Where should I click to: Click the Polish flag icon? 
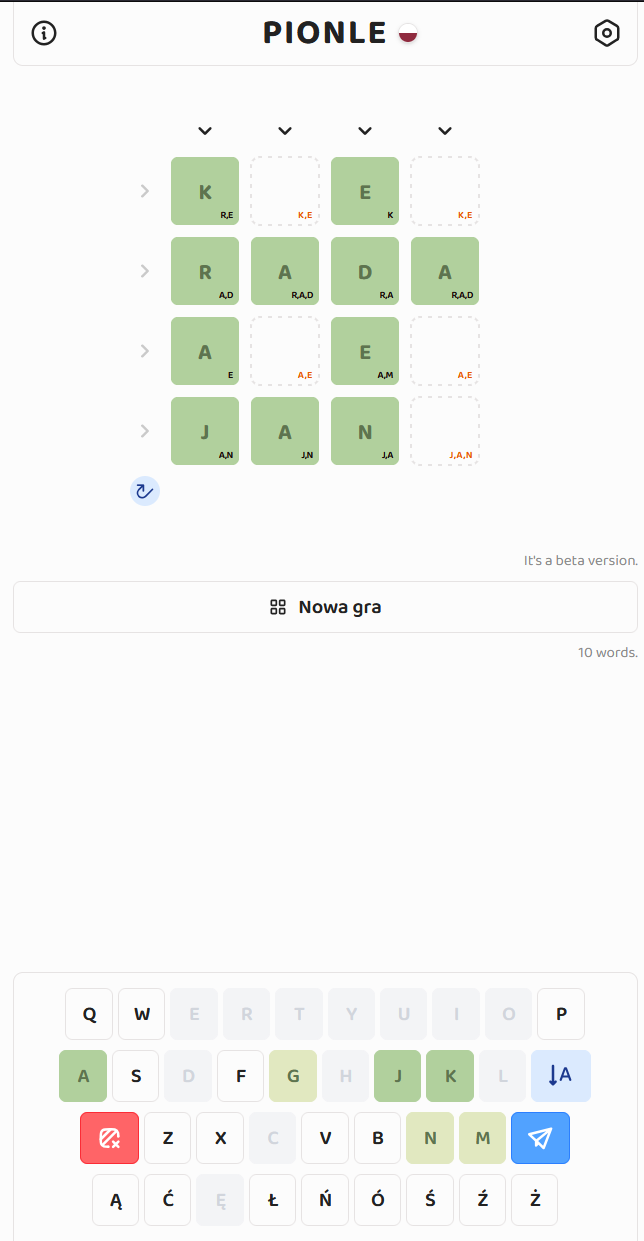[x=408, y=34]
